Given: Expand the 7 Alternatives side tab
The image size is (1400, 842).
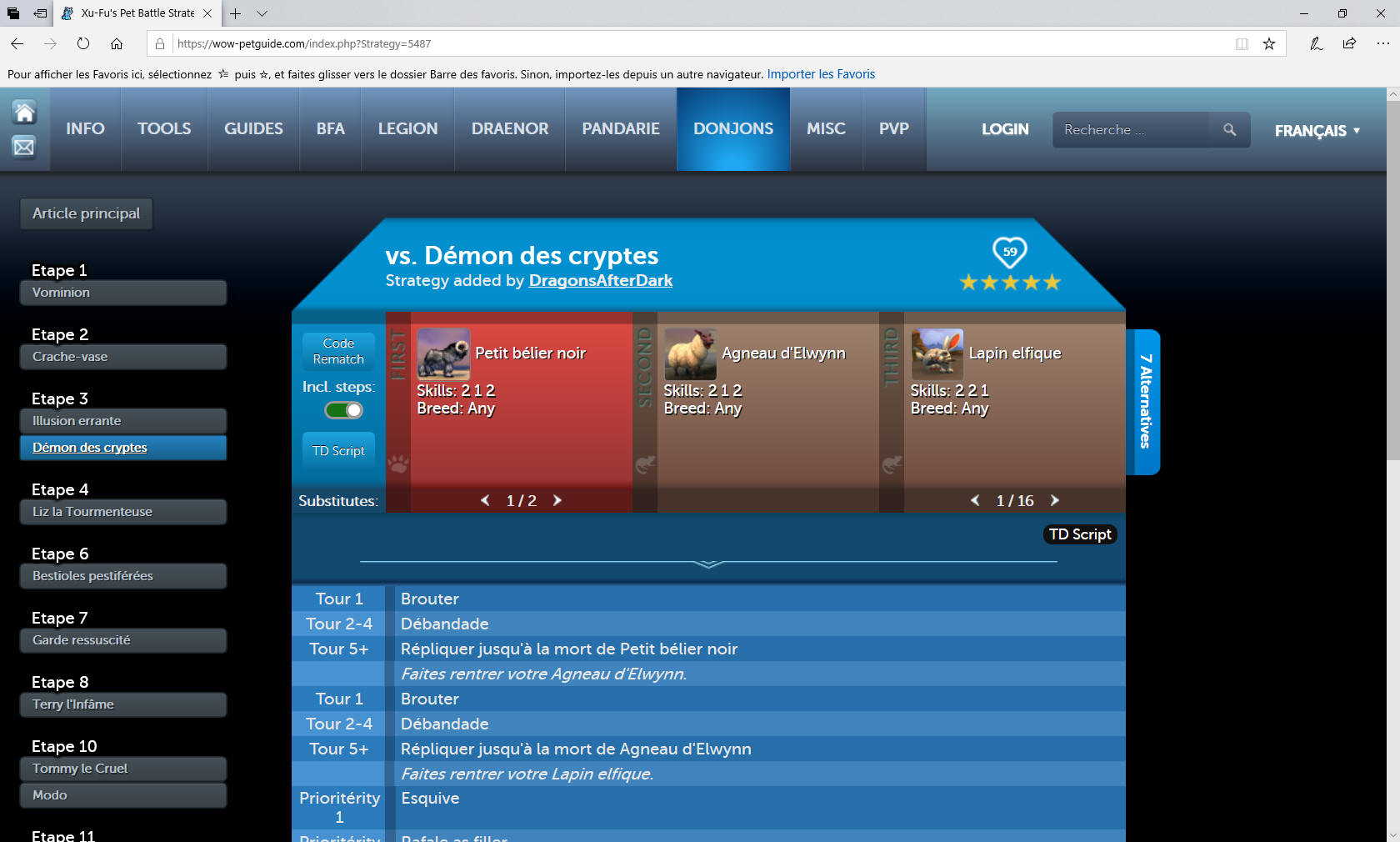Looking at the screenshot, I should coord(1144,402).
